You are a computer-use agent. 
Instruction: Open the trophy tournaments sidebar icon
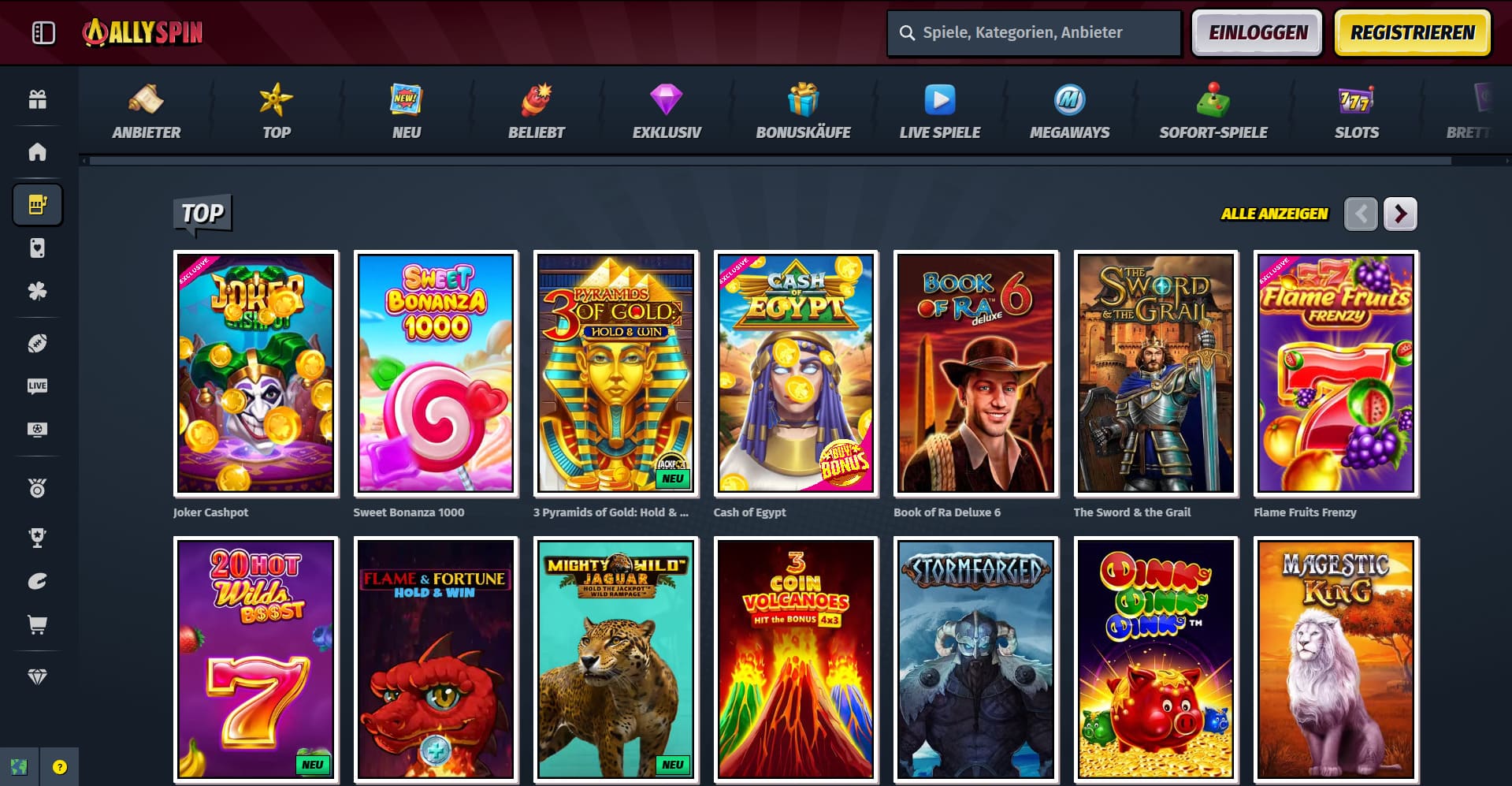[x=37, y=537]
